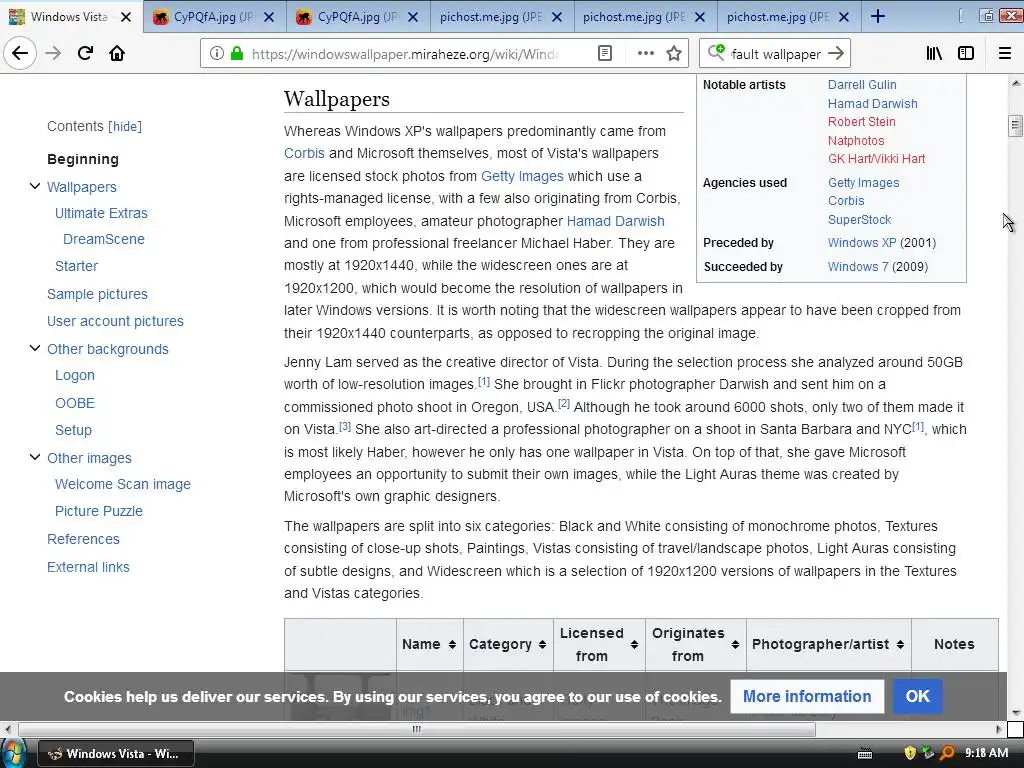Open User account pictures section
Screen dimensions: 1024x768
[x=115, y=321]
